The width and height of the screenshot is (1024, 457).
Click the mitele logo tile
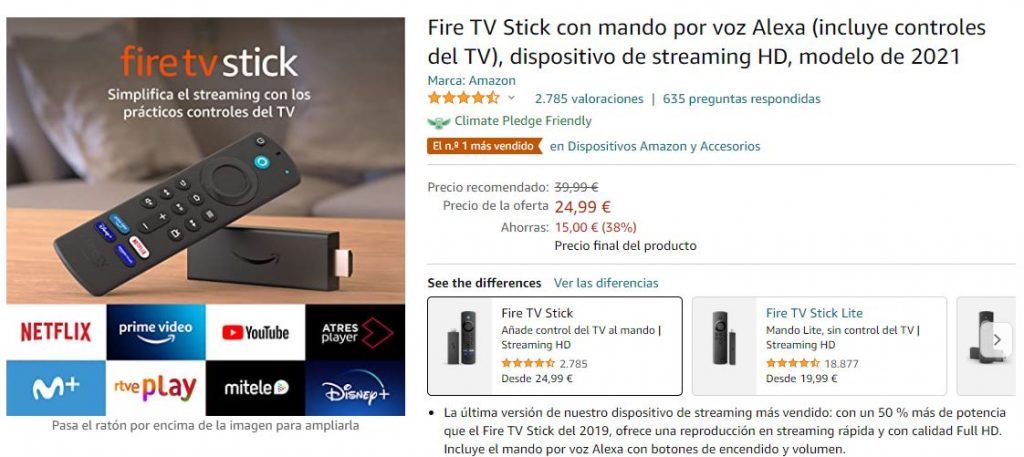tap(255, 388)
